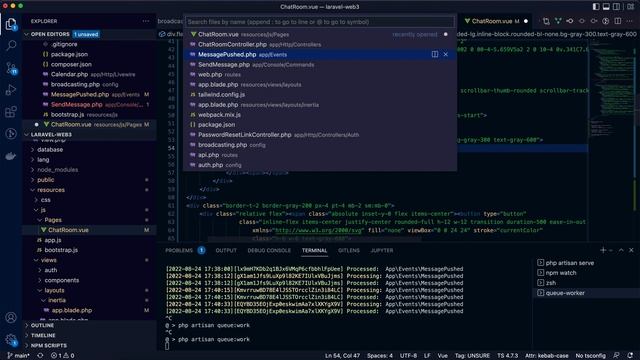
Task: Add a new terminal with plus icon
Action: [x=603, y=250]
